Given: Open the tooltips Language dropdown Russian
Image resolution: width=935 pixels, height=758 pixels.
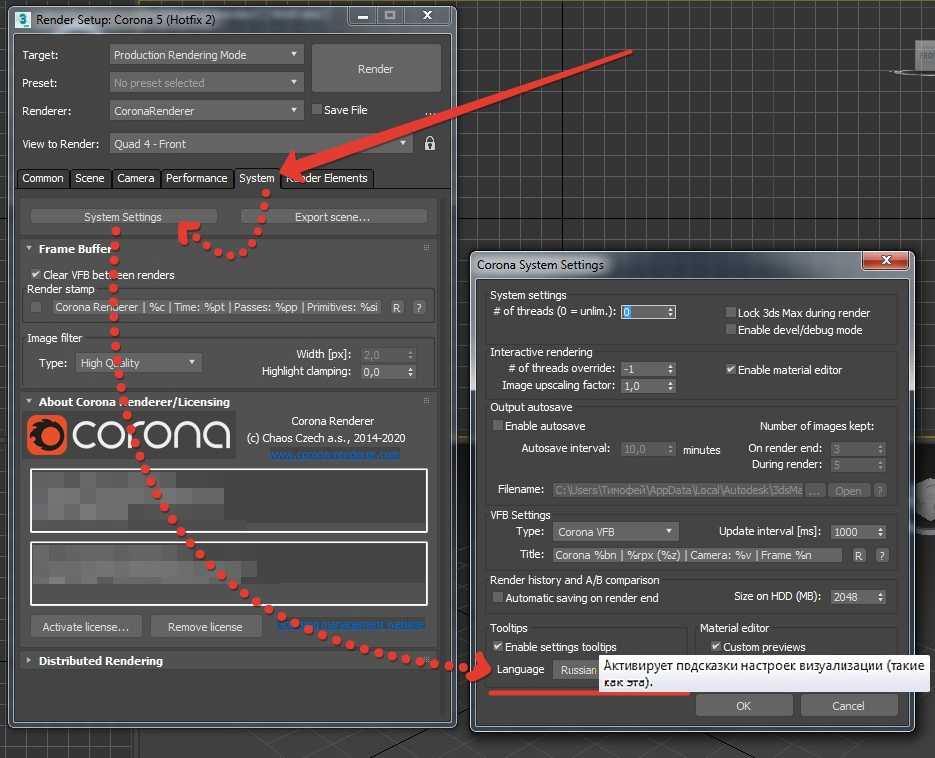Looking at the screenshot, I should coord(576,670).
